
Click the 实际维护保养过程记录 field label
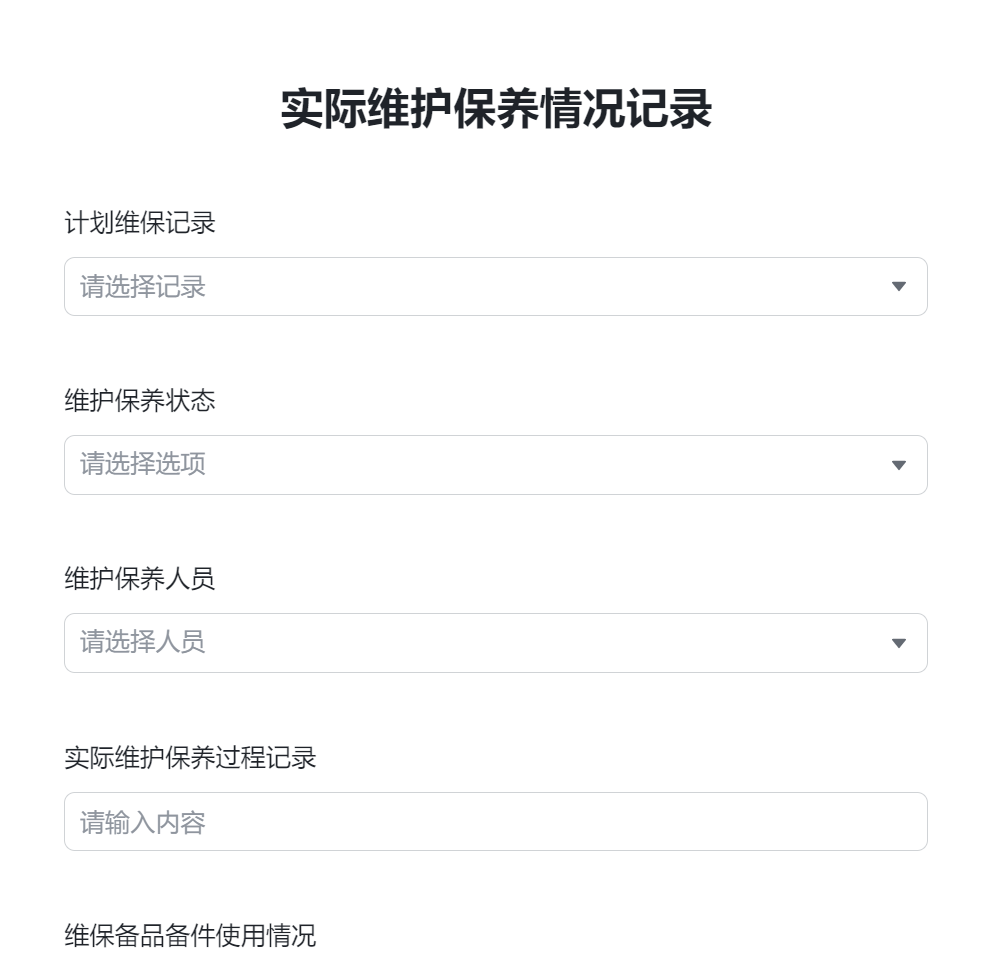(190, 757)
